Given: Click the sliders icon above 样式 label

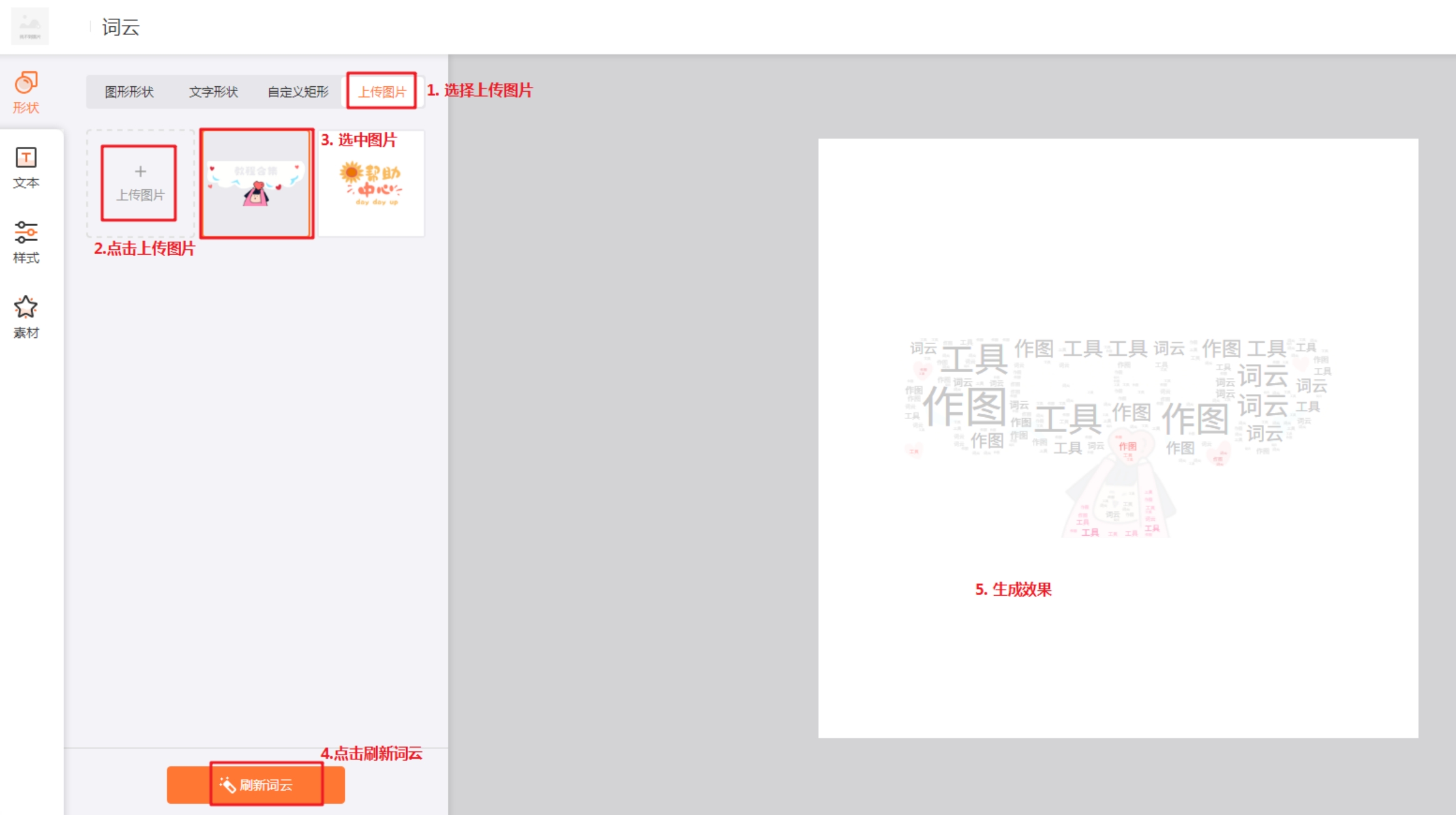Looking at the screenshot, I should pyautogui.click(x=25, y=231).
